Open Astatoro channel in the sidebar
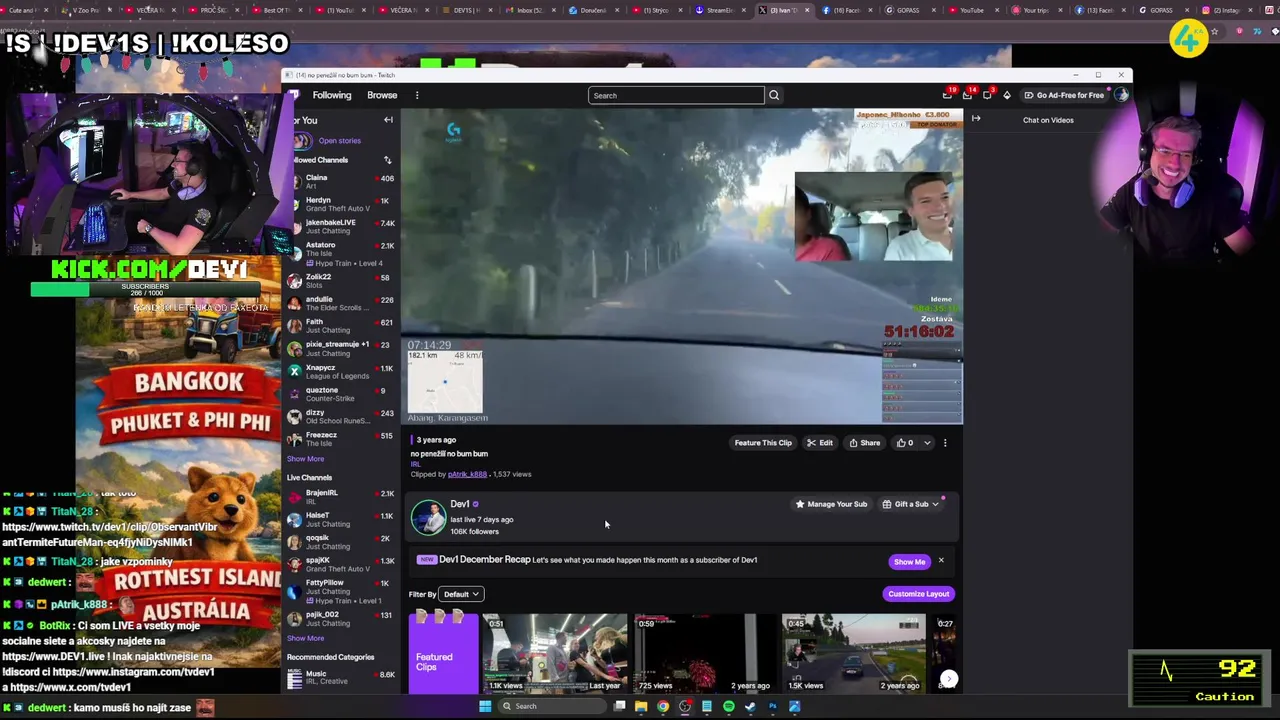The image size is (1280, 720). coord(340,254)
